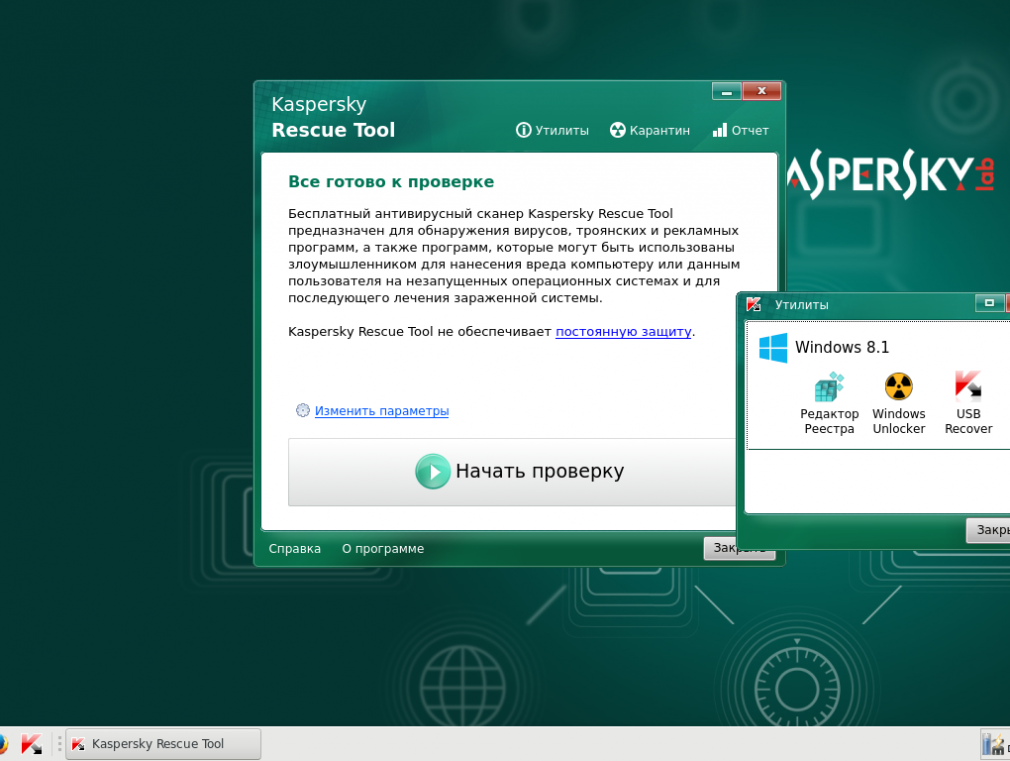Screen dimensions: 1010x761
Task: Click the Kaspersky K icon in the taskbar launcher
Action: [31, 744]
